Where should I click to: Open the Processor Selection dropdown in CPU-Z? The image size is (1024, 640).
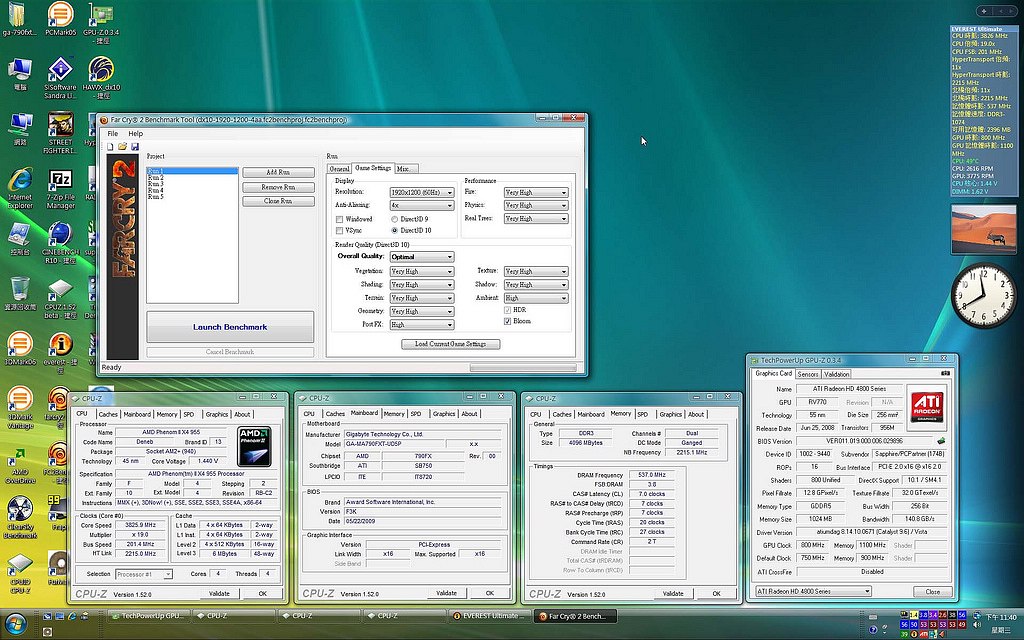tap(144, 574)
